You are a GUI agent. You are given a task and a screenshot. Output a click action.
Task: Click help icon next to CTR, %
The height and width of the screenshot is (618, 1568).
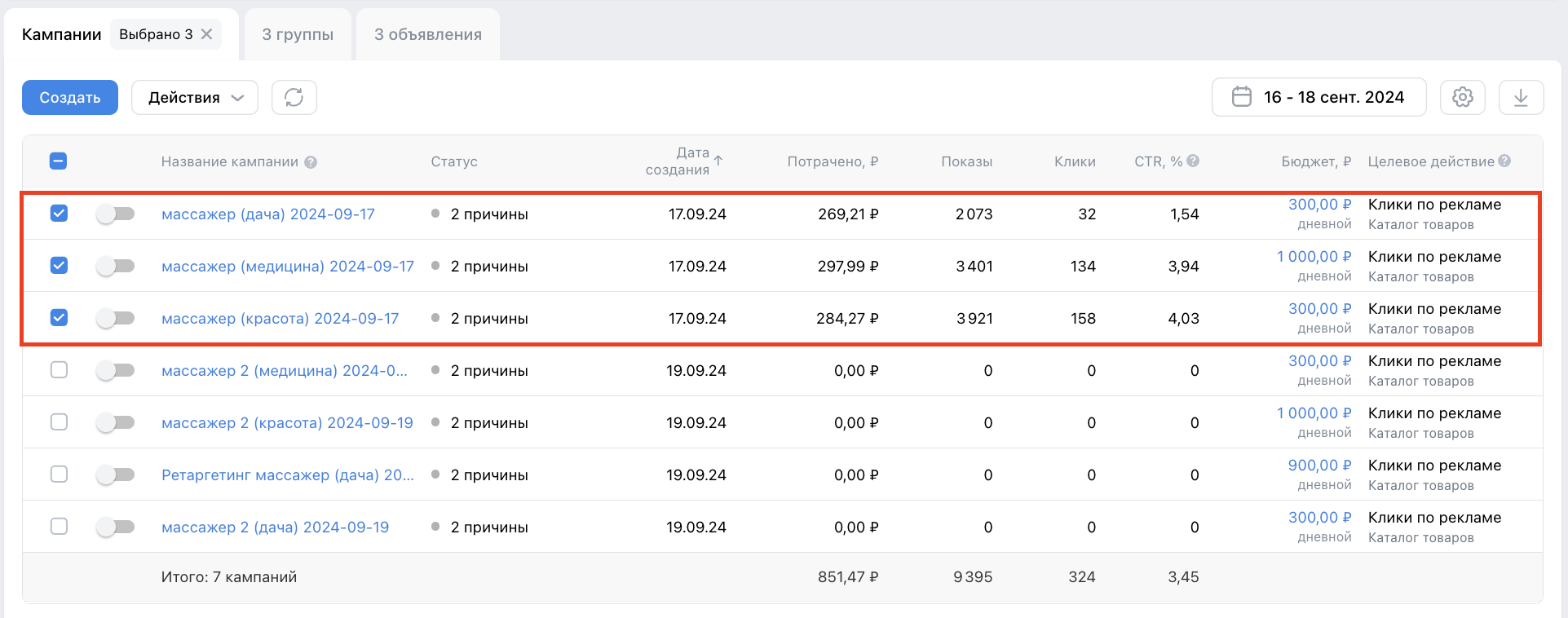point(1193,161)
